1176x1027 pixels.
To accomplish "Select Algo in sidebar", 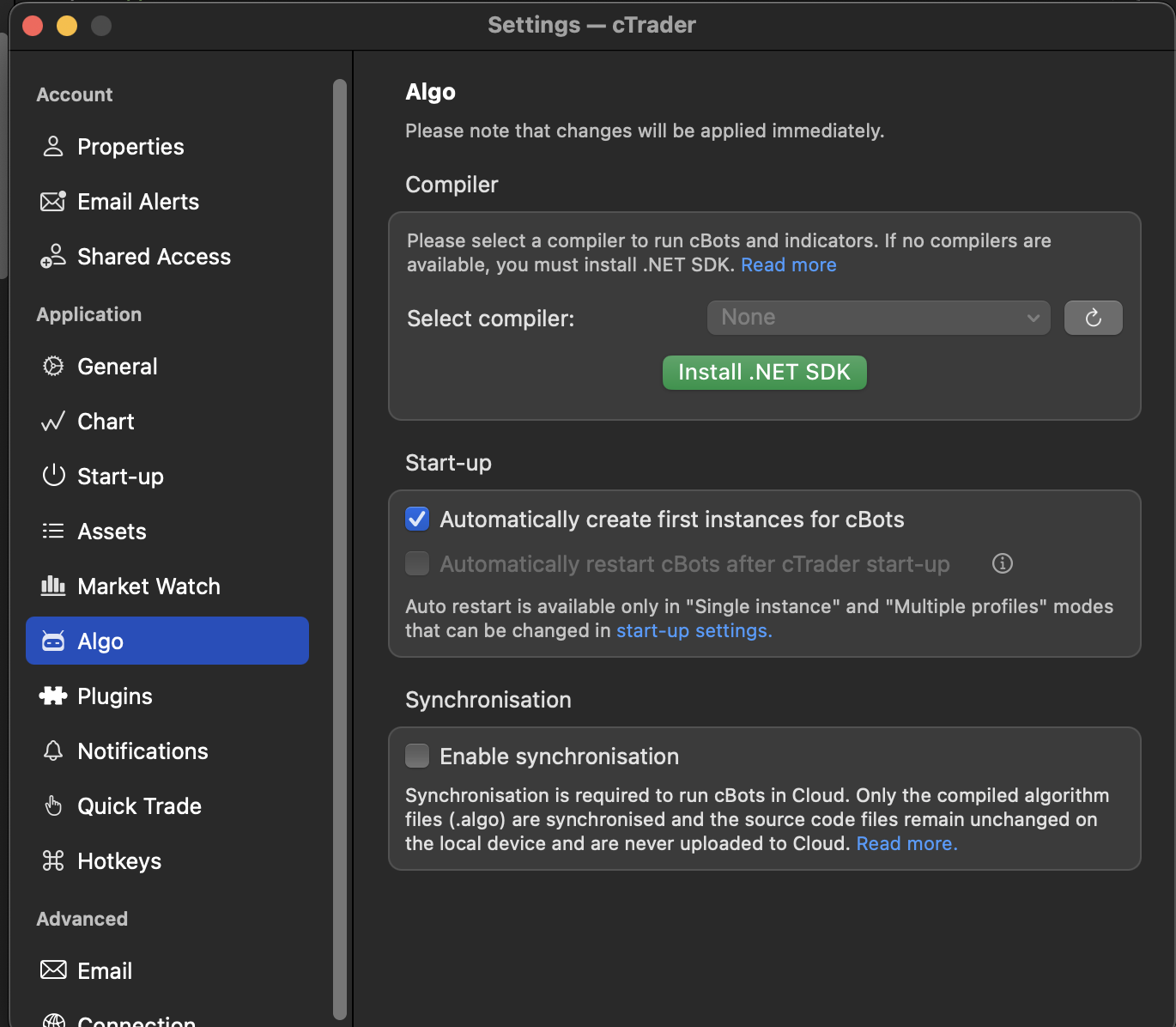I will tap(167, 641).
